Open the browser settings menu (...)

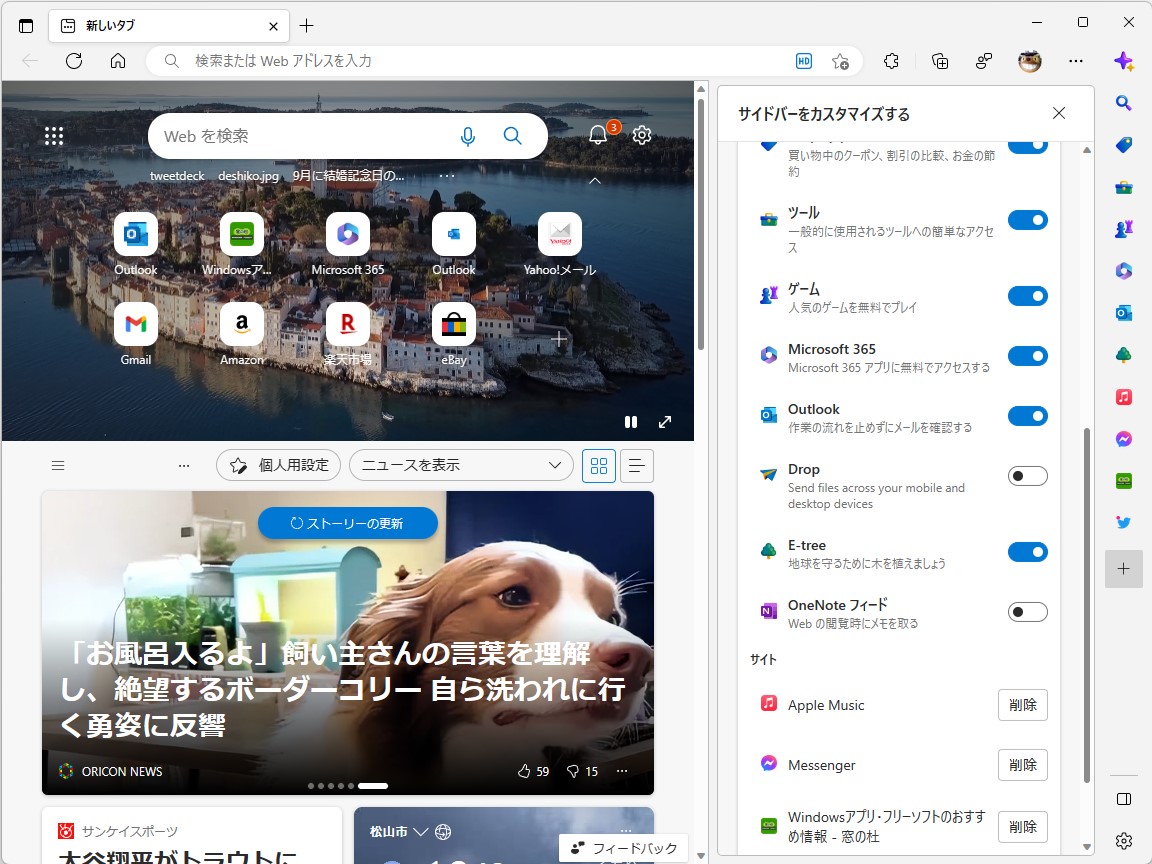1076,61
